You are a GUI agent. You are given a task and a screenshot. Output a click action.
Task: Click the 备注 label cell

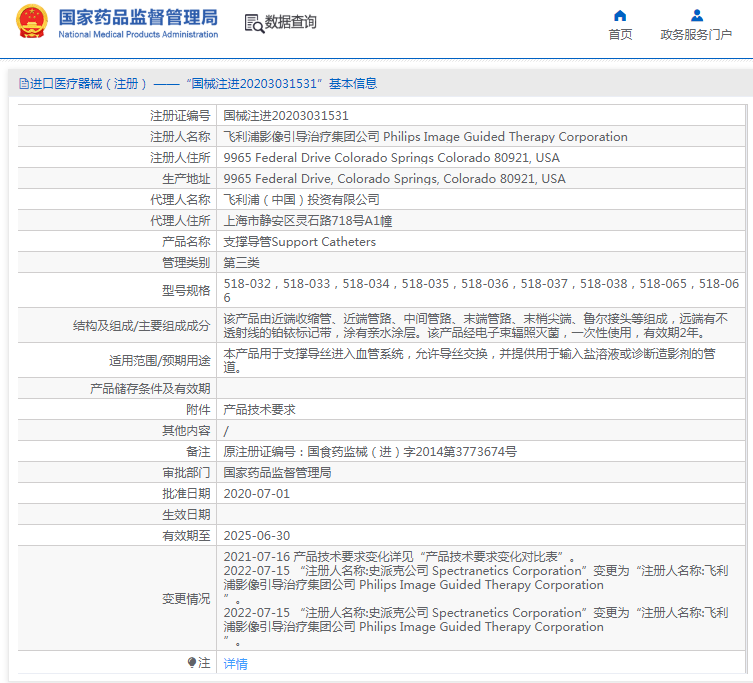117,452
